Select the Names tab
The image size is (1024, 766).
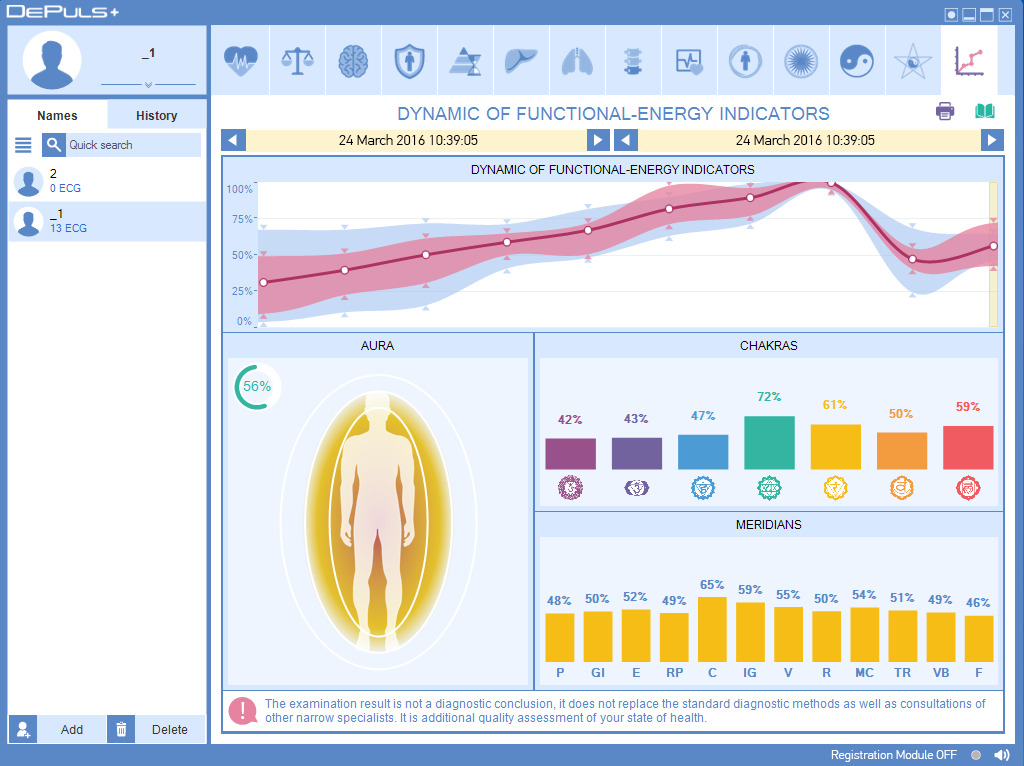point(57,115)
